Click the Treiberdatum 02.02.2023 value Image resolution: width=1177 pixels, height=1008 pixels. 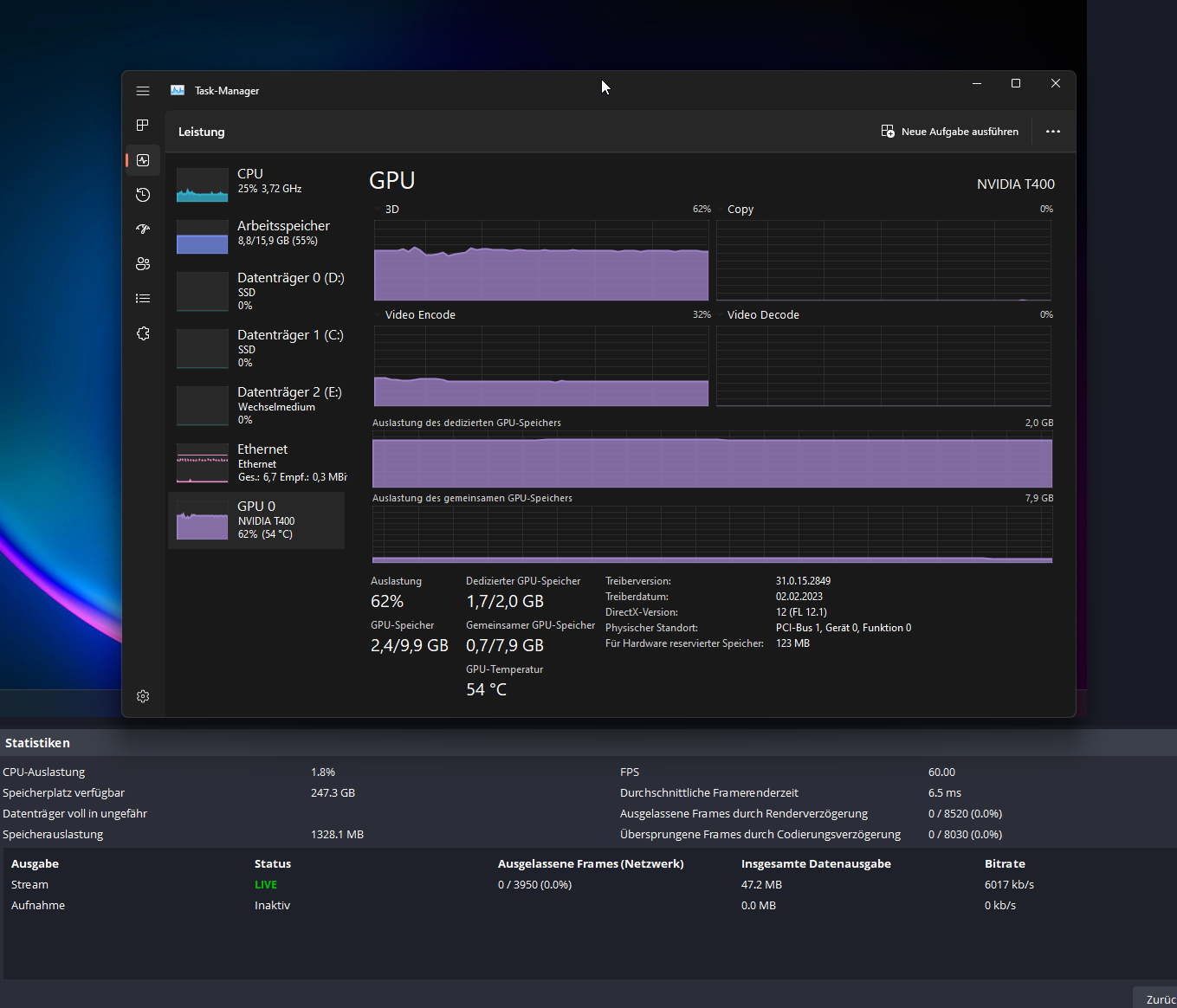pos(799,597)
